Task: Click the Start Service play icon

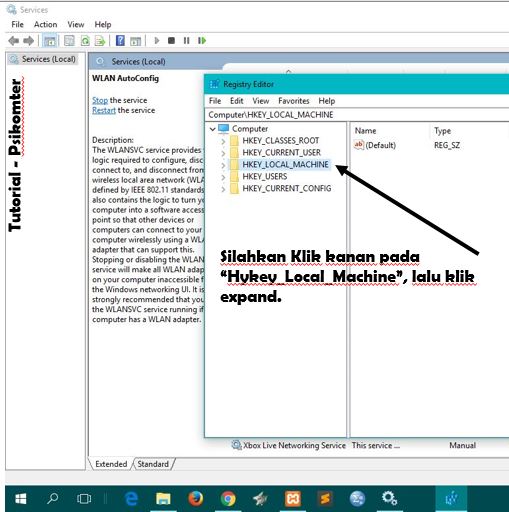Action: pyautogui.click(x=157, y=41)
